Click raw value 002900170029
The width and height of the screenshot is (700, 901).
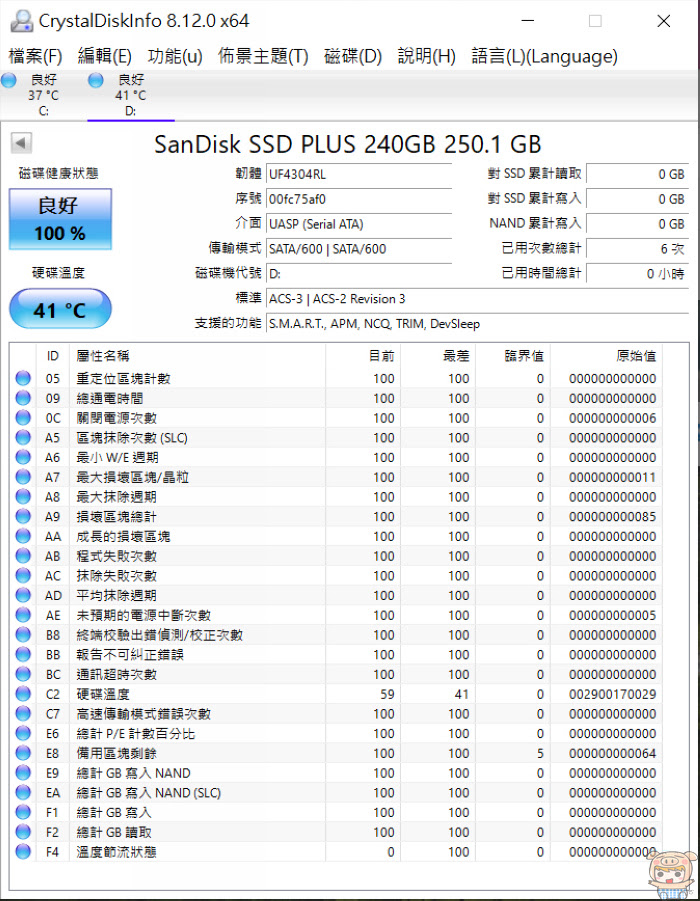613,694
